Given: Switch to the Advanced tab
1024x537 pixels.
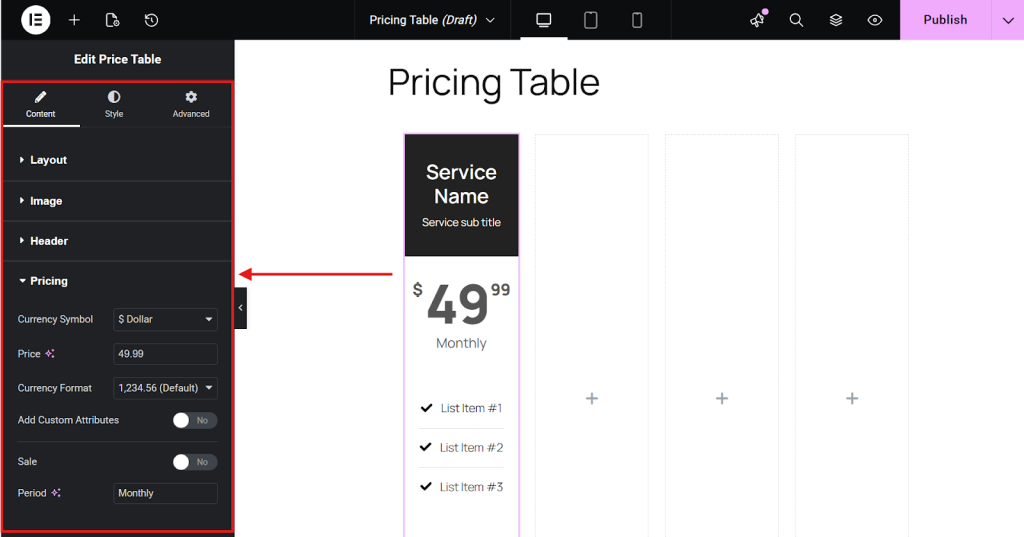Looking at the screenshot, I should click(x=191, y=104).
